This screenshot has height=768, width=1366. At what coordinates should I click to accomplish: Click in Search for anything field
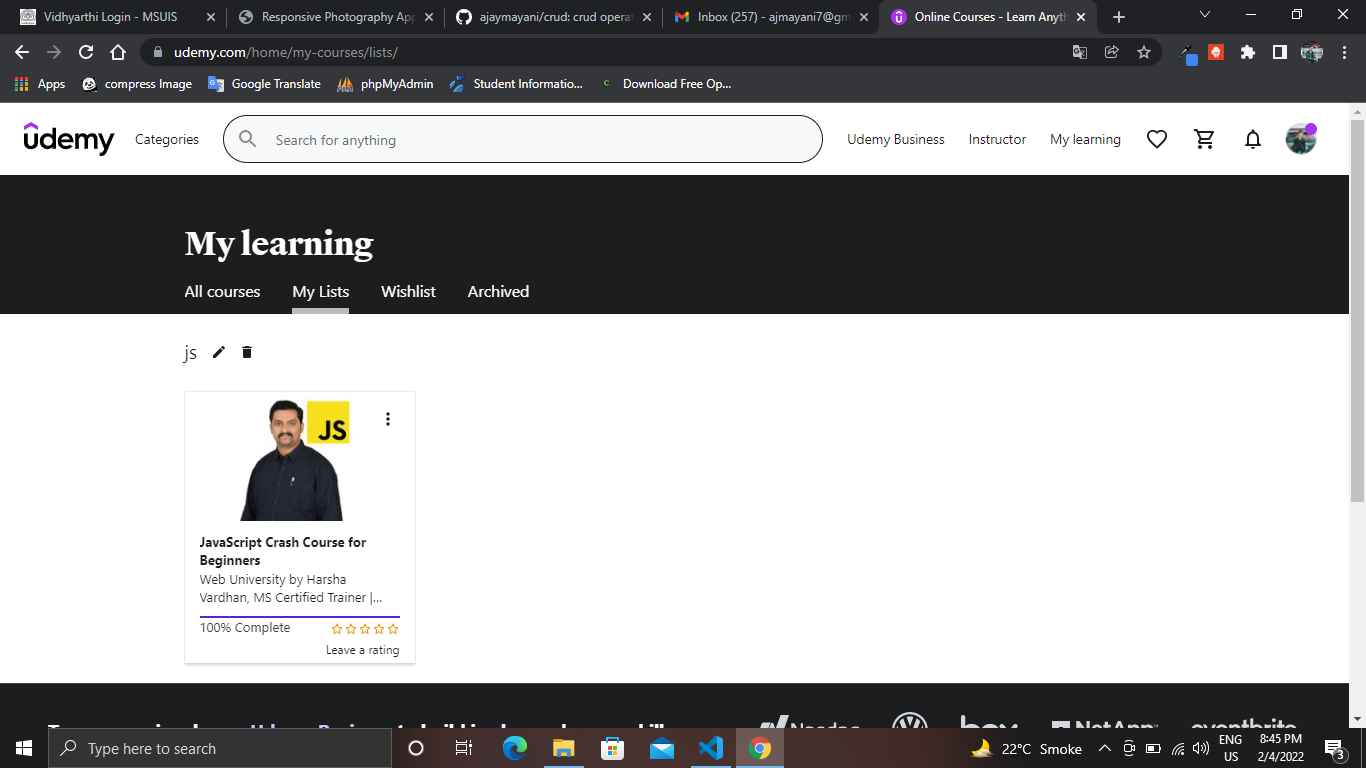click(522, 139)
